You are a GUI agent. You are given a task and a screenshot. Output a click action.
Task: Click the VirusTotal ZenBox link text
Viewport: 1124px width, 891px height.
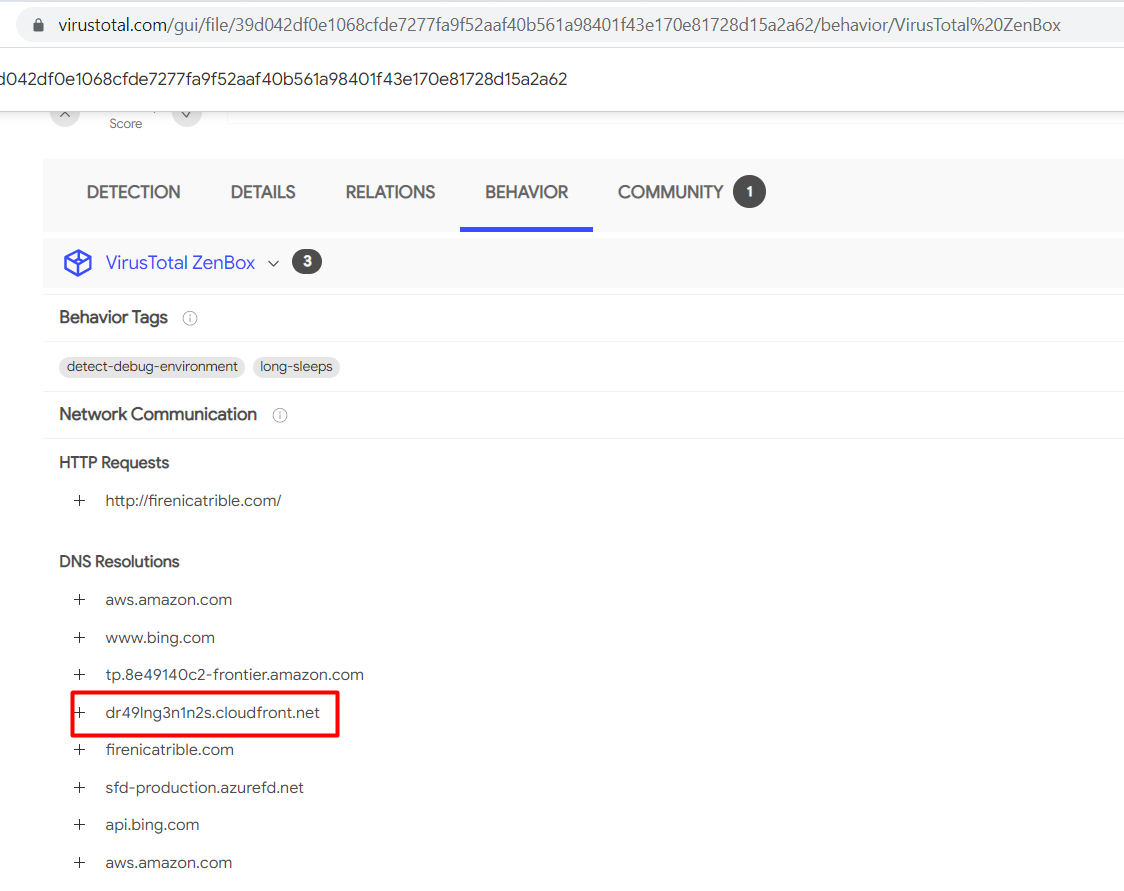[180, 262]
